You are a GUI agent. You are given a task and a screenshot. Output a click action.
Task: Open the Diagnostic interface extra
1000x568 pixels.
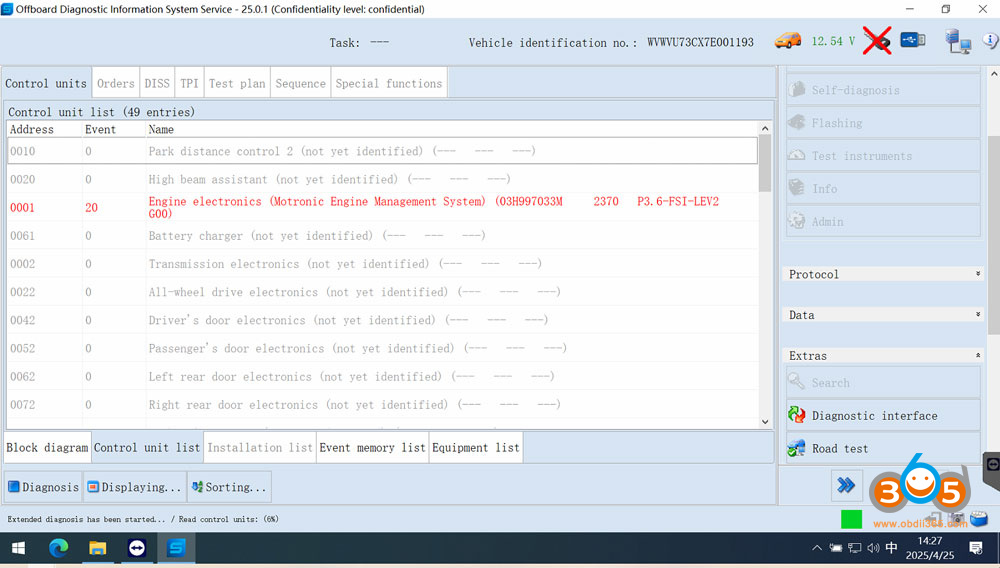(874, 416)
